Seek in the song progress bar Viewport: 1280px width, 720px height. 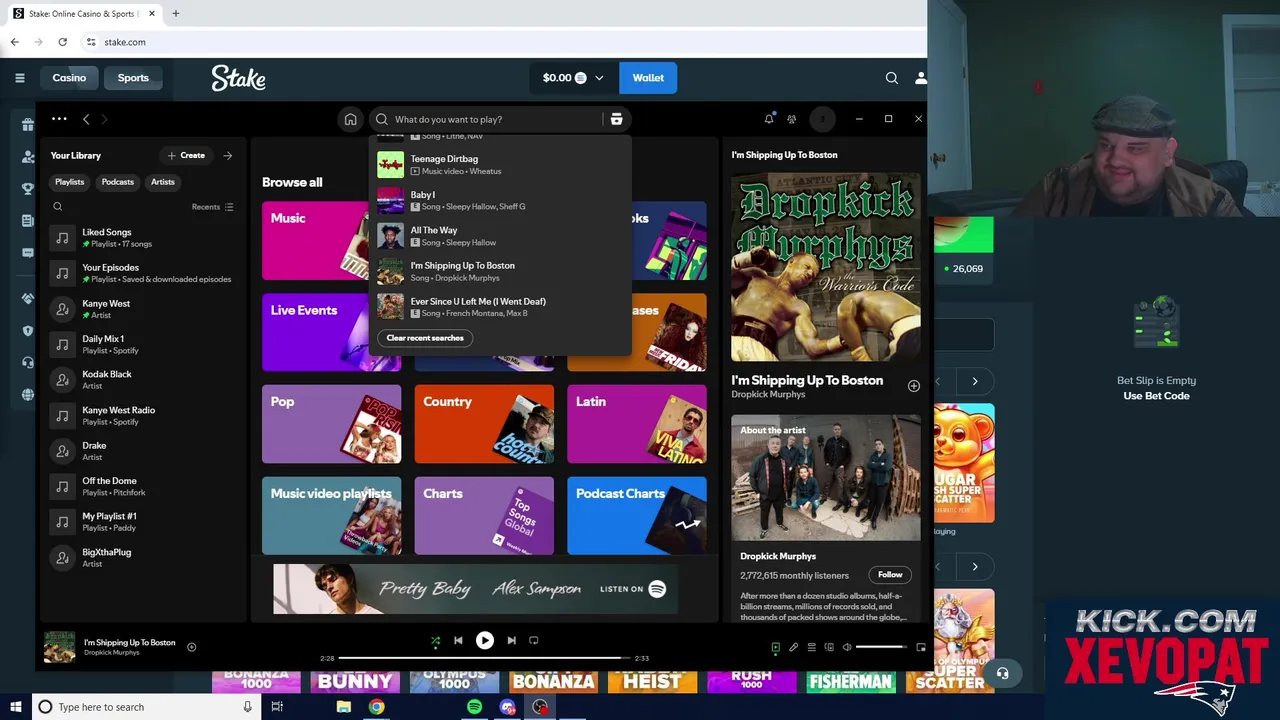(x=485, y=658)
